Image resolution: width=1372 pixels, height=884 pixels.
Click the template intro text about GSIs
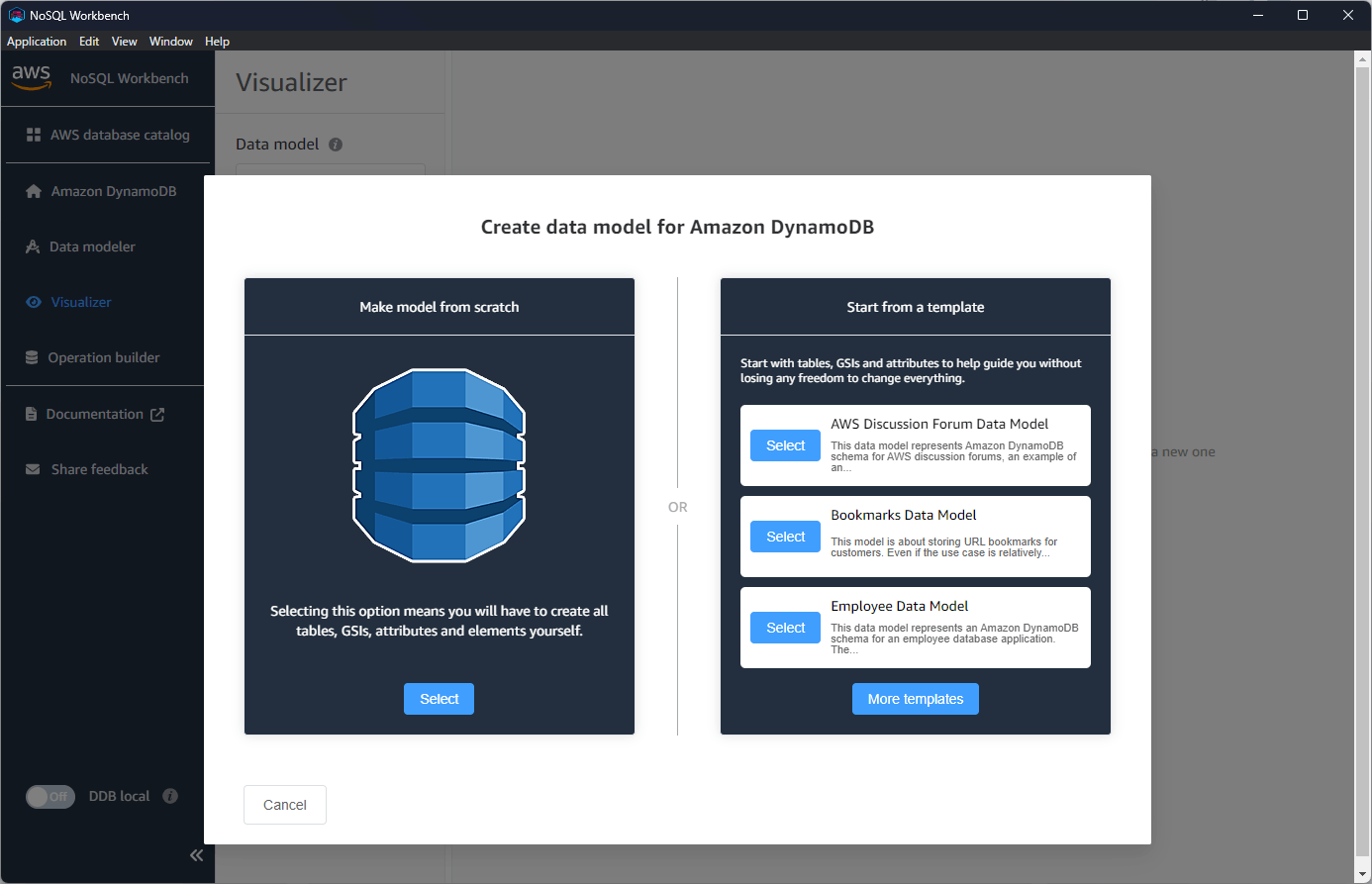(x=911, y=370)
